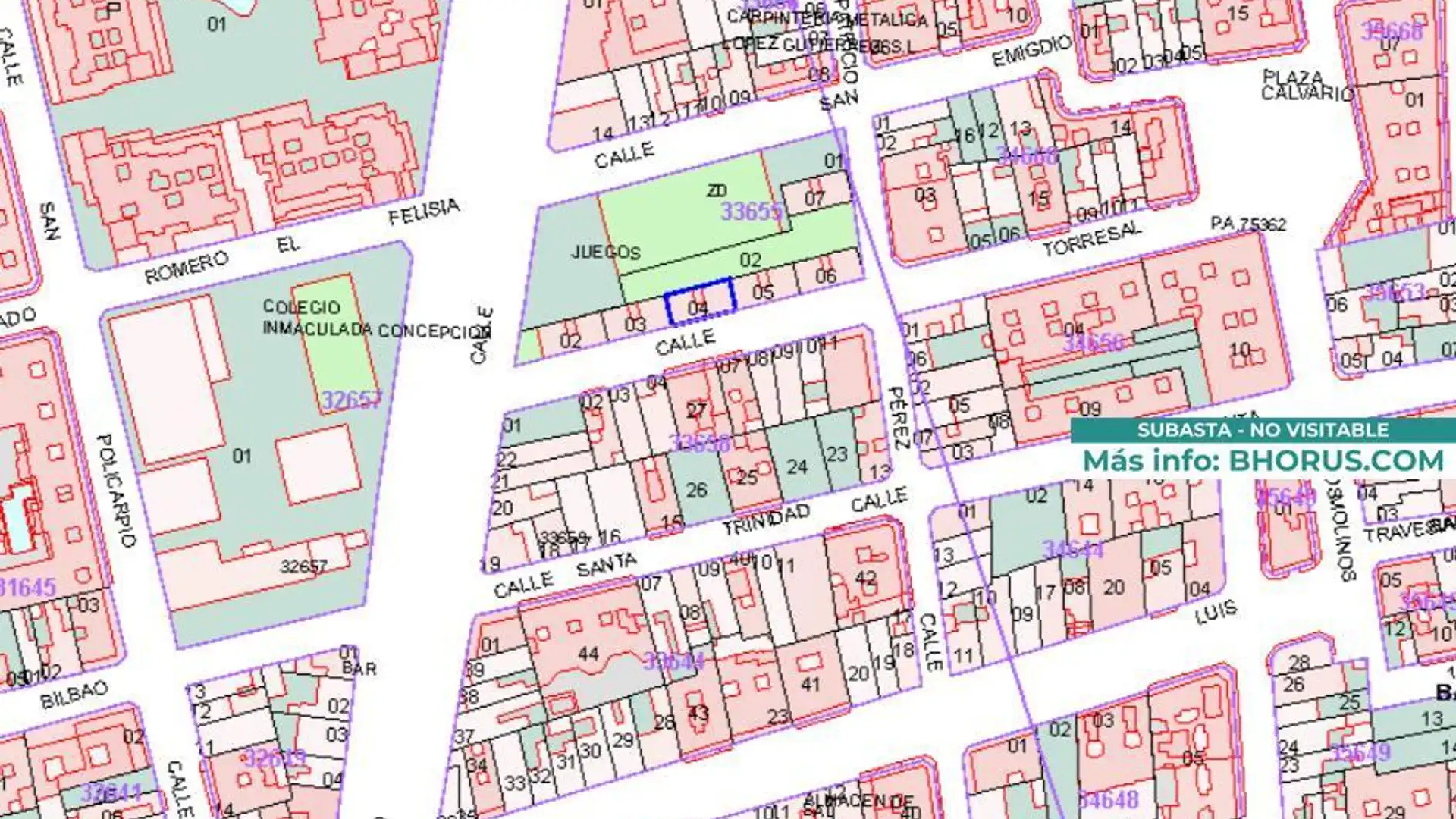Image resolution: width=1456 pixels, height=819 pixels.
Task: Select the JUEGOS playground area
Action: [604, 252]
